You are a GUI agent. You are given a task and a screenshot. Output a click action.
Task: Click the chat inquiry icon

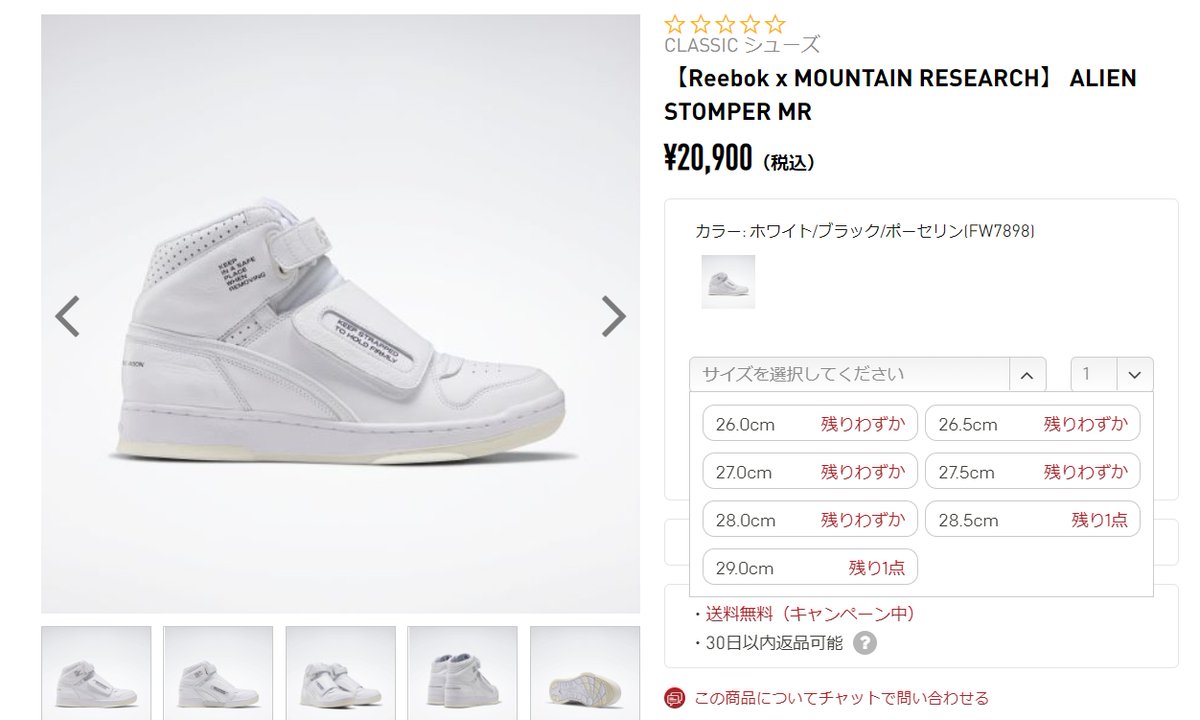(676, 697)
